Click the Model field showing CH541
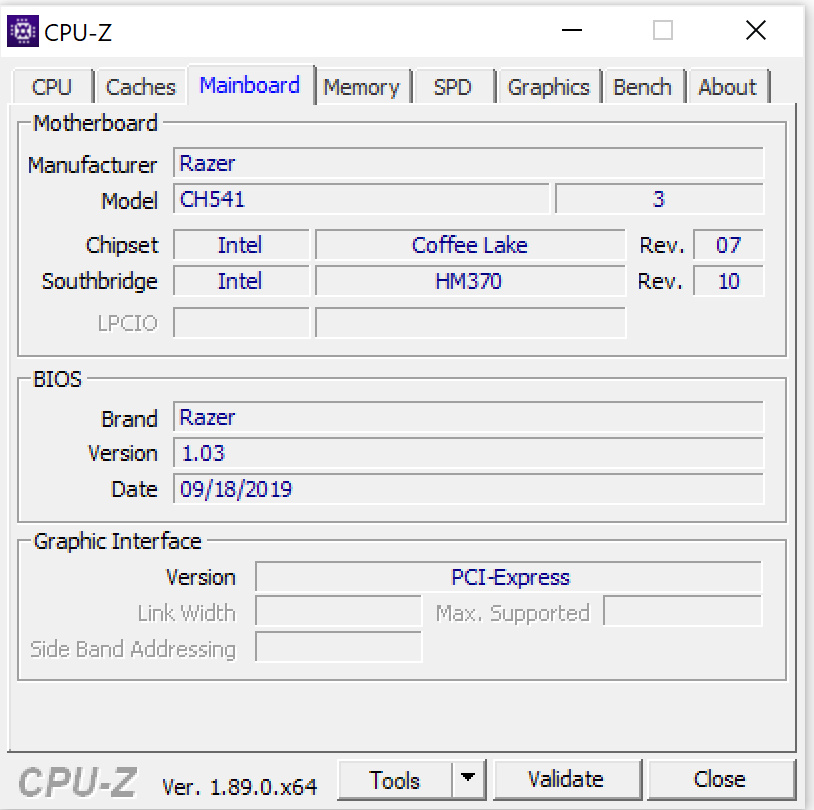The height and width of the screenshot is (810, 814). coord(361,199)
